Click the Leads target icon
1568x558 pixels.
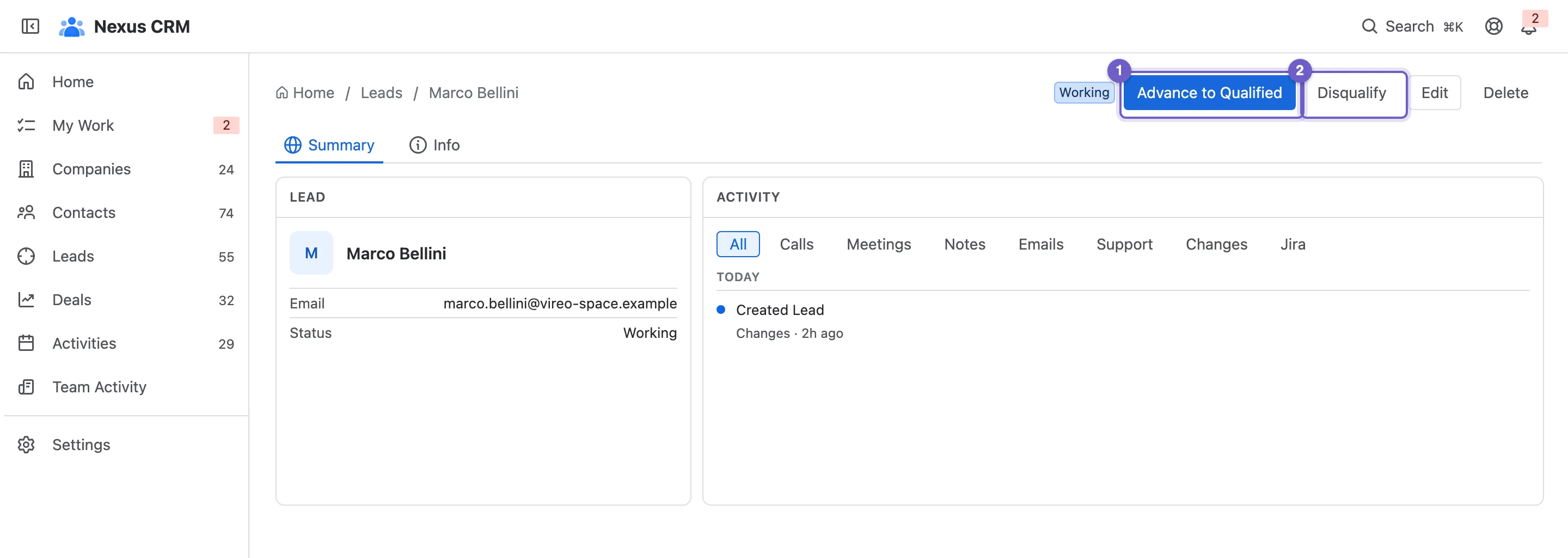coord(26,256)
